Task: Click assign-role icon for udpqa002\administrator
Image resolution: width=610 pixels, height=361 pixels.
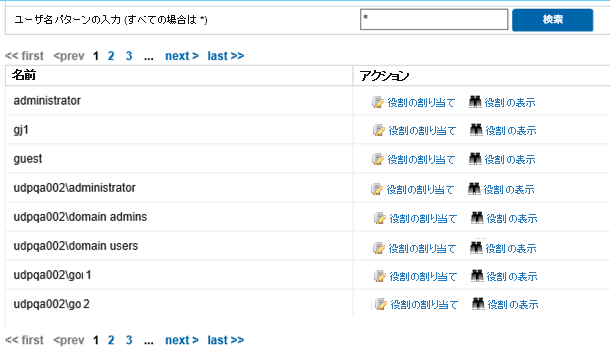Action: click(377, 189)
